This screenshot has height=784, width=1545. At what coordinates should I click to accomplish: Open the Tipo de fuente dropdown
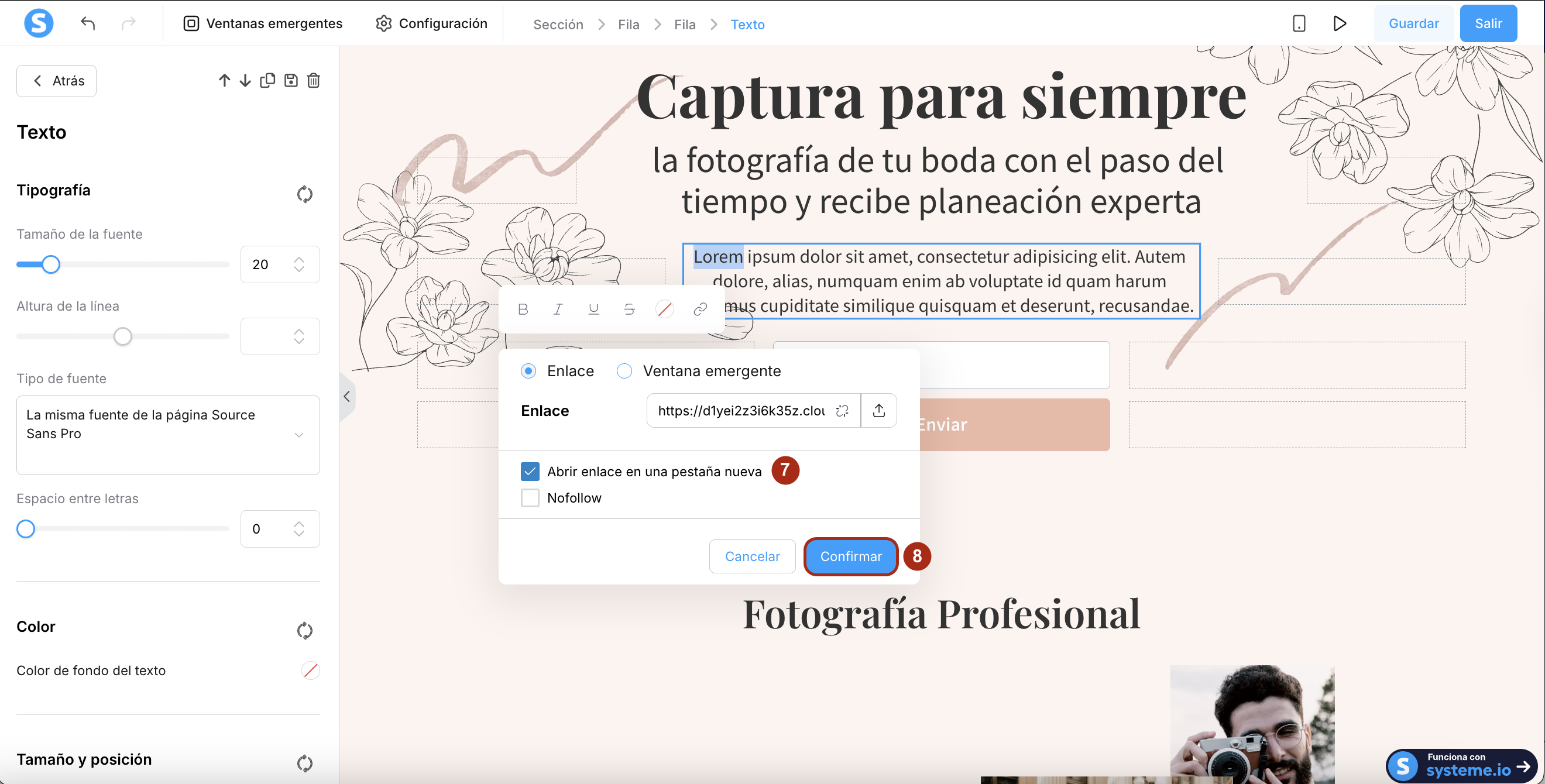[167, 435]
